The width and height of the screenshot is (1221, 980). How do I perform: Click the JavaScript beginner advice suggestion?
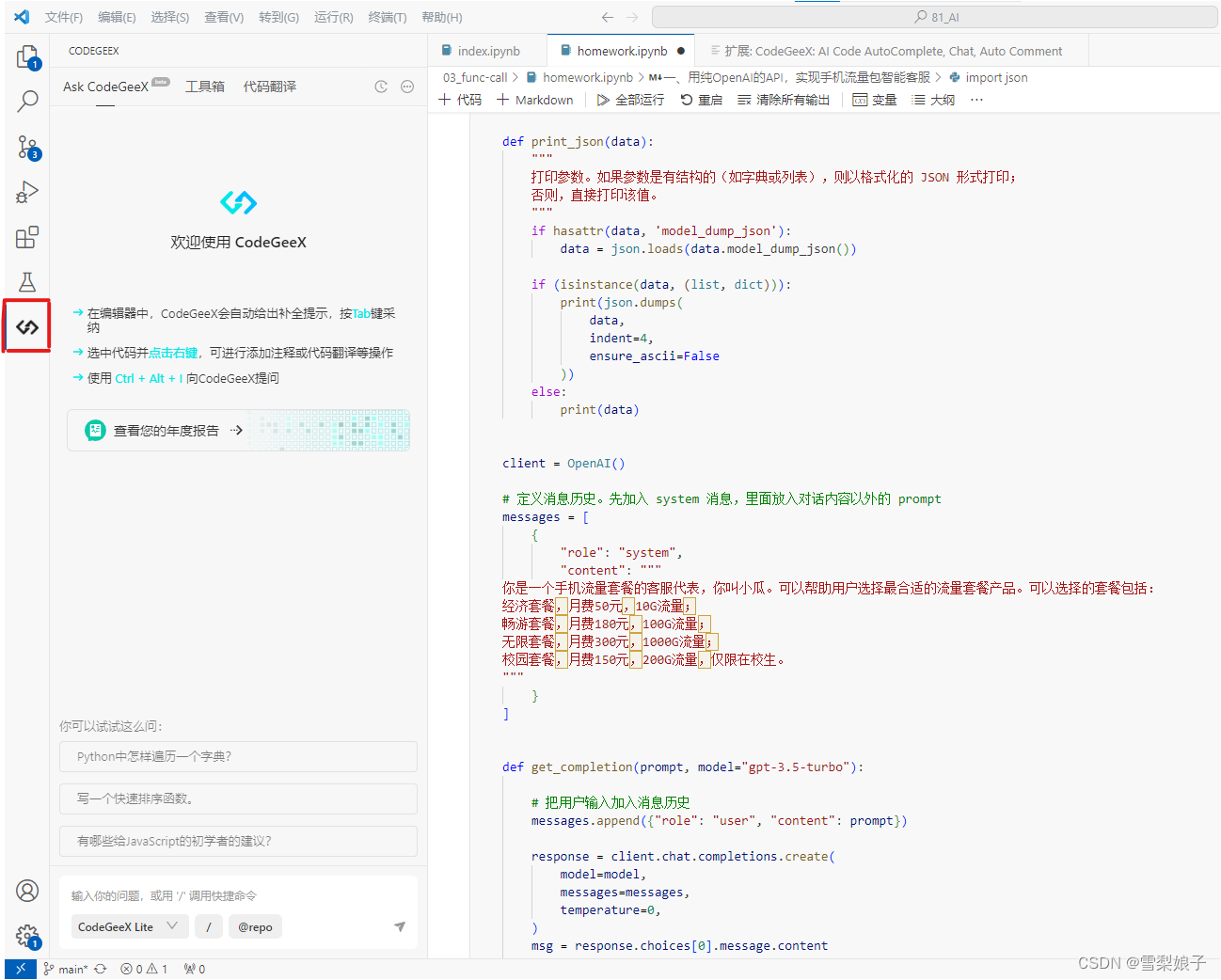point(238,841)
